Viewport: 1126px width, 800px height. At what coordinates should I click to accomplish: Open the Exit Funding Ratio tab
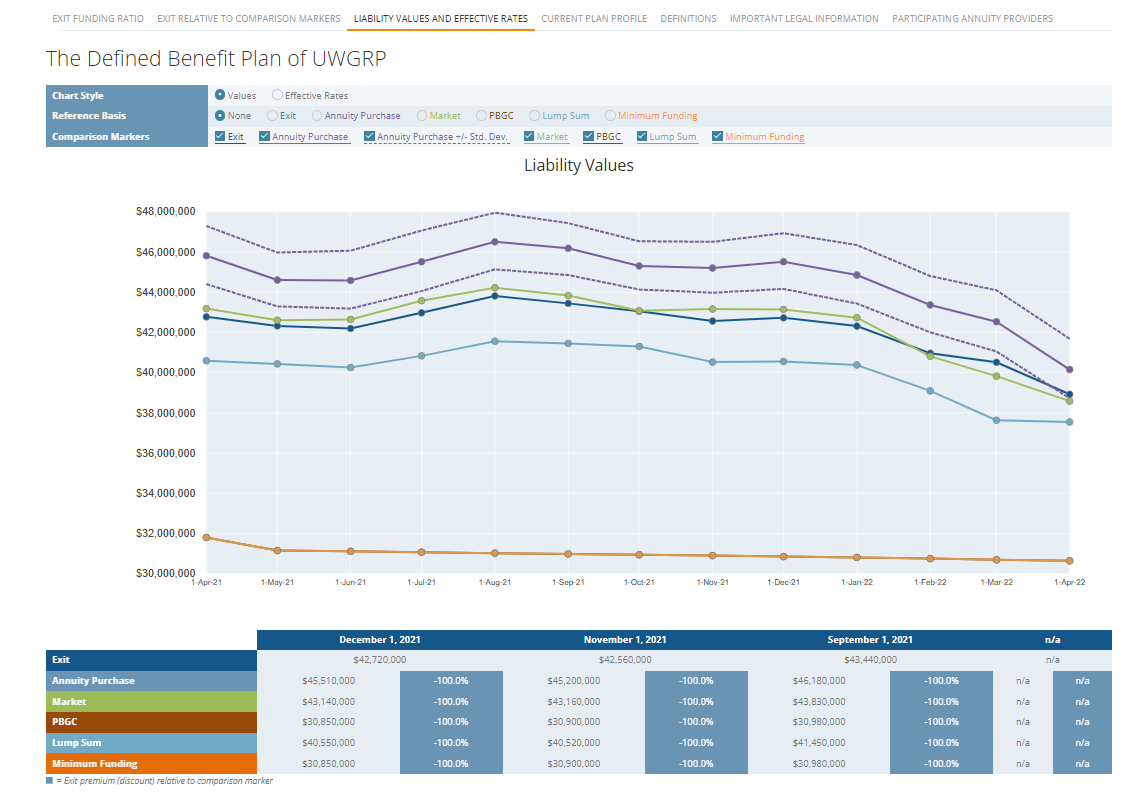tap(97, 19)
